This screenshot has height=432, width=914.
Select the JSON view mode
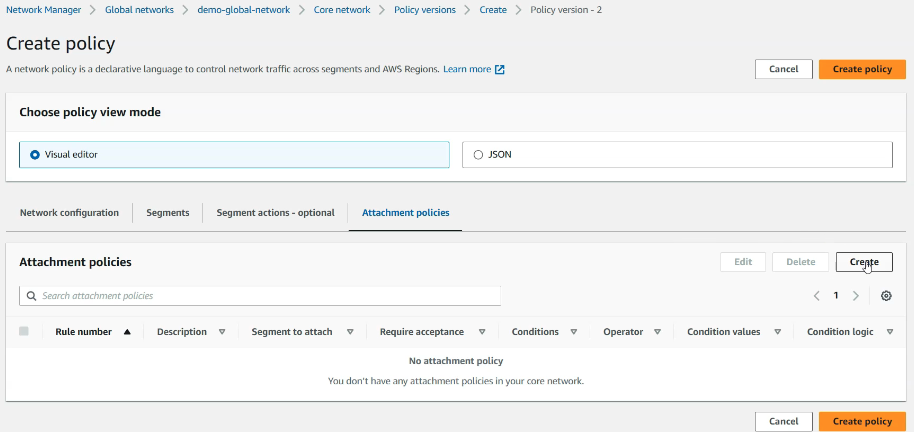coord(478,155)
